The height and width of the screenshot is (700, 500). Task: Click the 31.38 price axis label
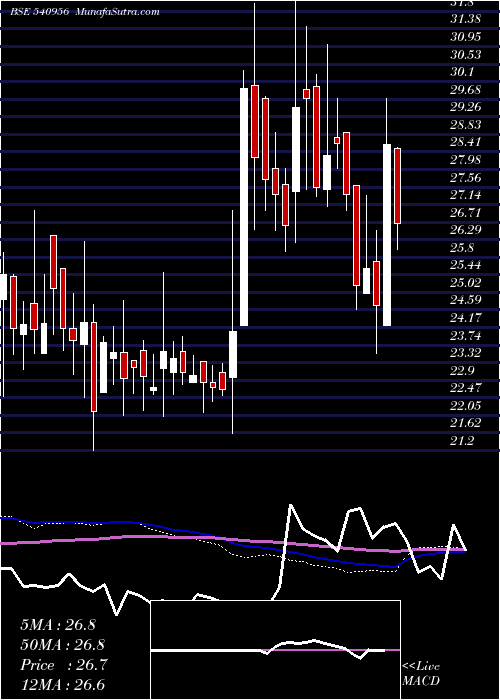(x=466, y=19)
